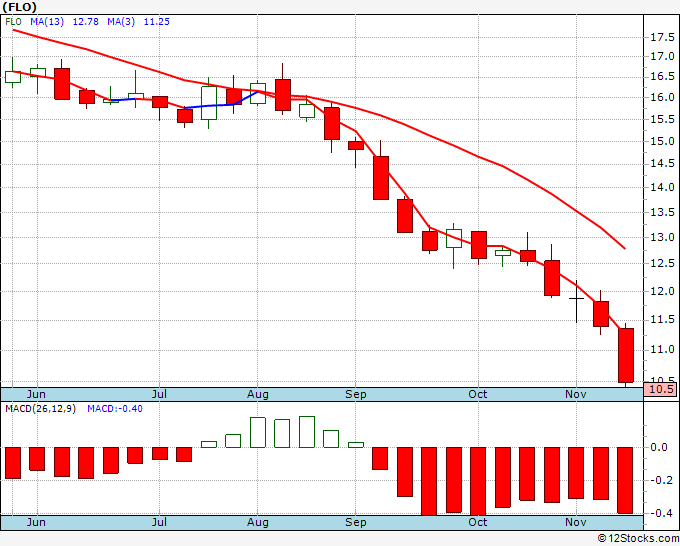Image resolution: width=680 pixels, height=546 pixels.
Task: Click Nov on the price chart date axis
Action: [x=576, y=394]
